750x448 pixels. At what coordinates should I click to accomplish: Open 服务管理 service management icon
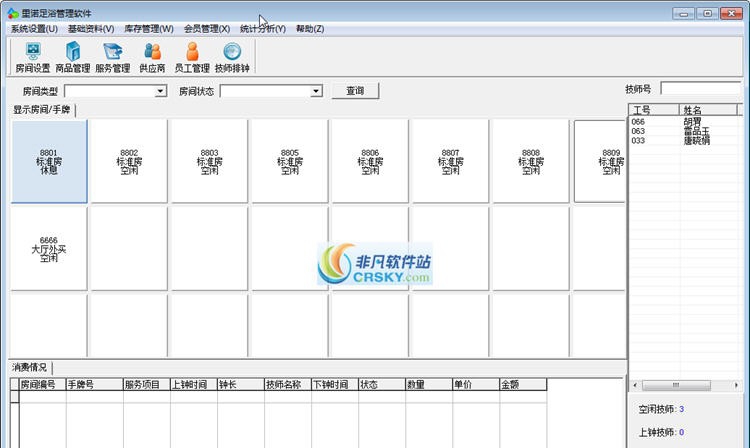pyautogui.click(x=112, y=57)
